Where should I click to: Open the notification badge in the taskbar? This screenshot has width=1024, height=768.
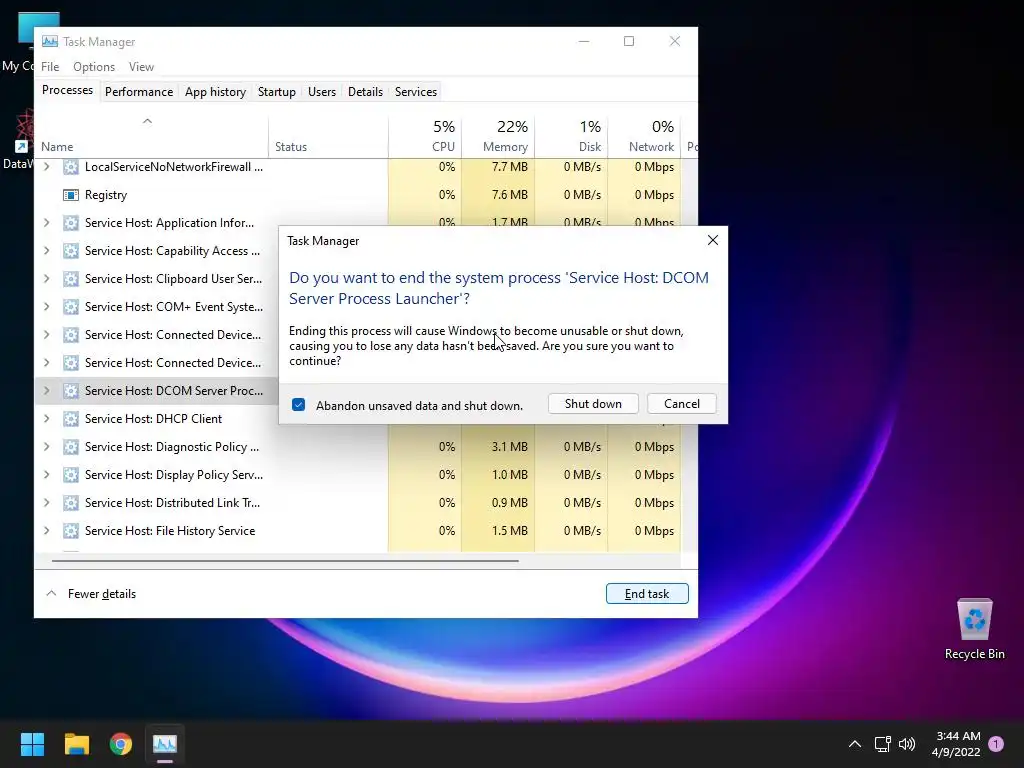[x=996, y=744]
